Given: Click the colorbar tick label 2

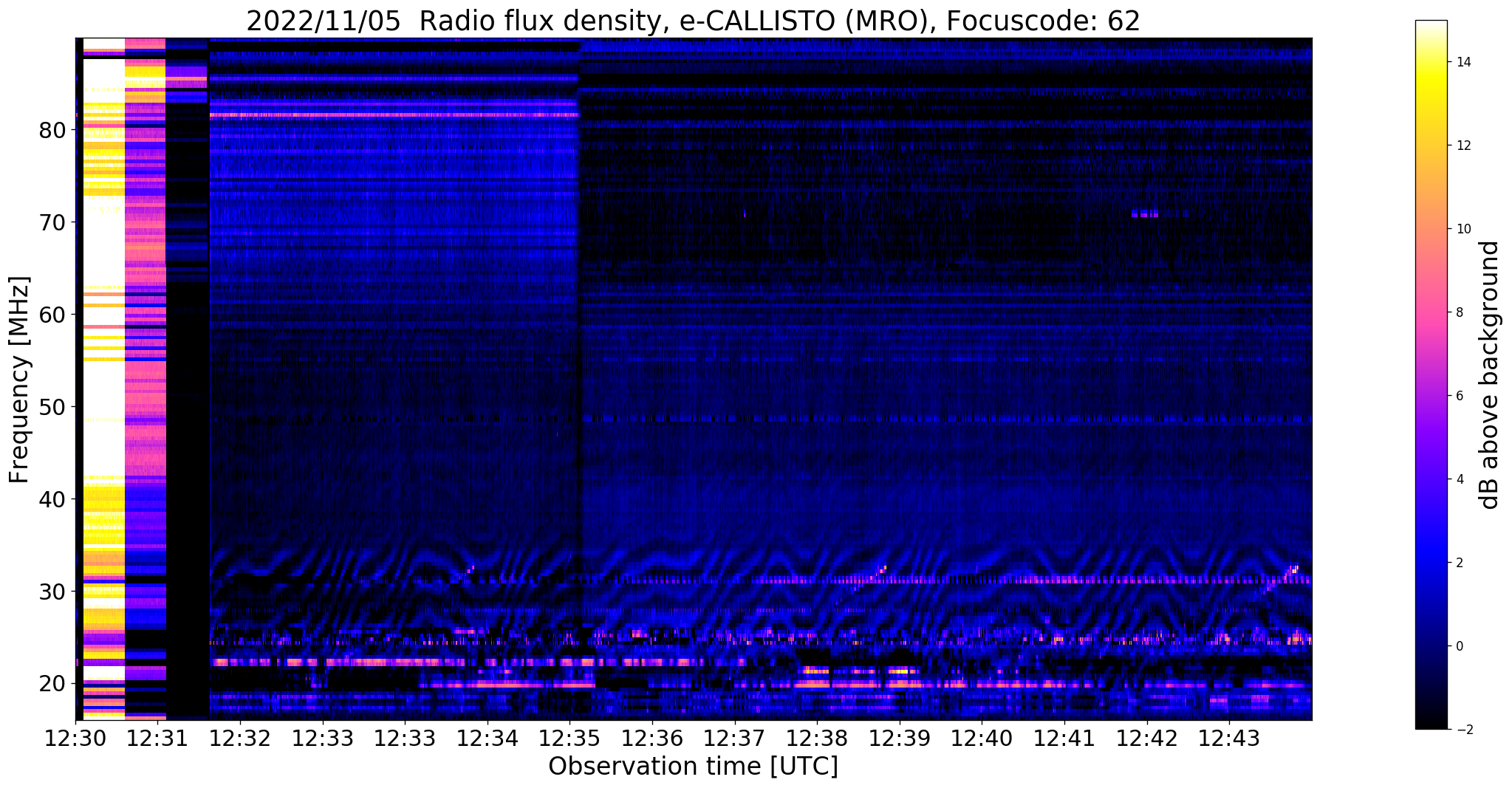Looking at the screenshot, I should [1459, 563].
